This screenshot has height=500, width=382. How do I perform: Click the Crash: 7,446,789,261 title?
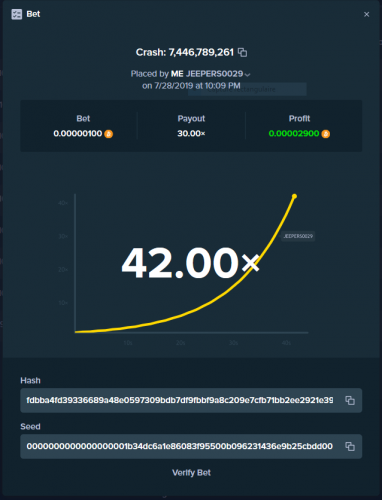click(185, 52)
